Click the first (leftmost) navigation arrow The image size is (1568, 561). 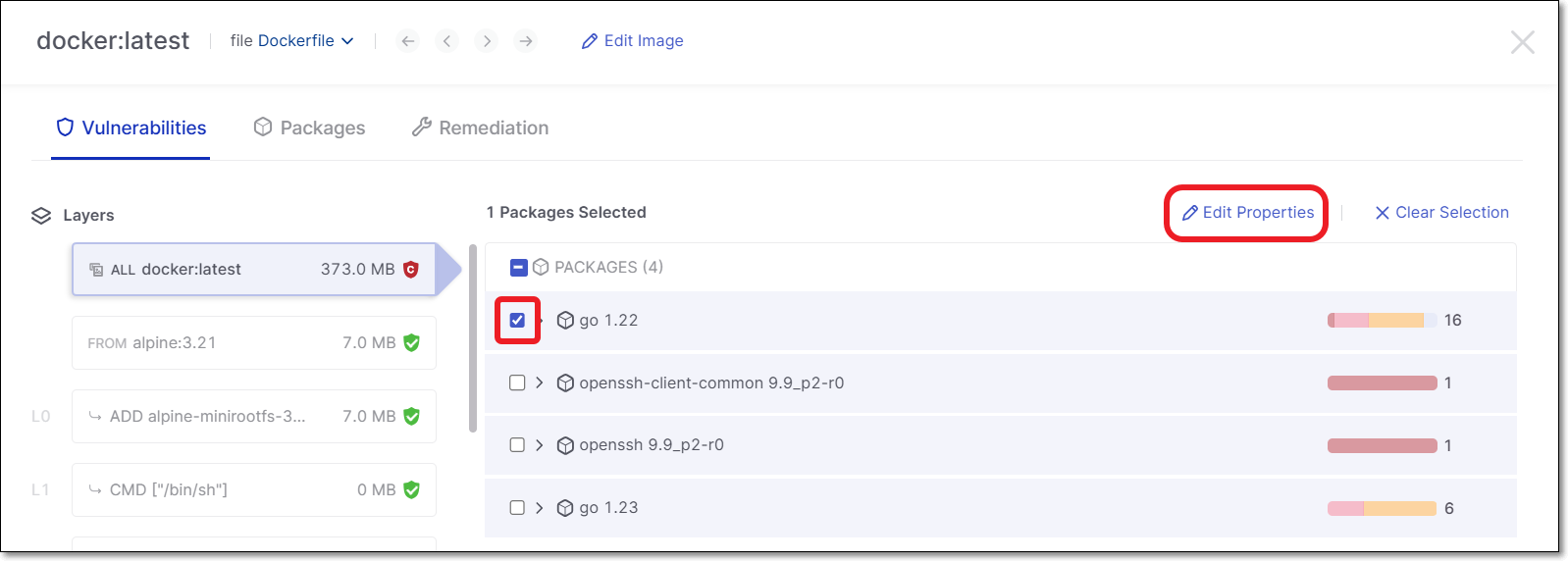click(x=408, y=41)
